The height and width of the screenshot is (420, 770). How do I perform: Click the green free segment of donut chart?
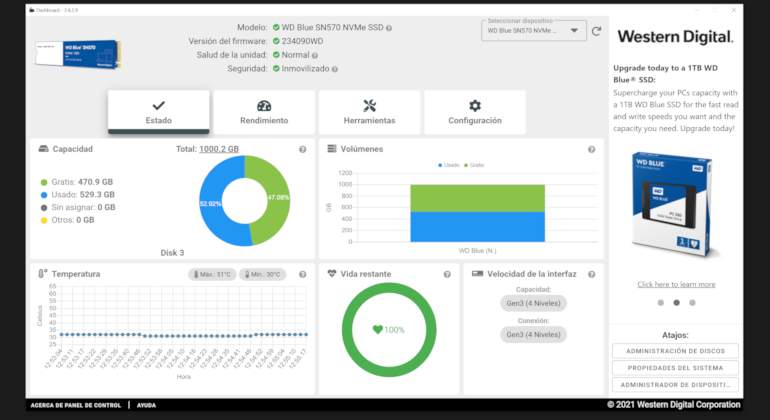point(278,198)
